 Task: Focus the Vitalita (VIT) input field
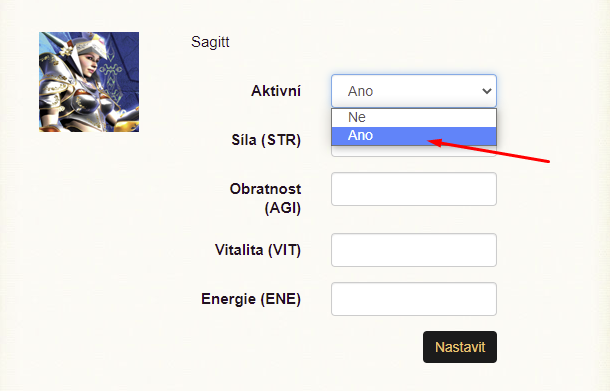point(414,250)
